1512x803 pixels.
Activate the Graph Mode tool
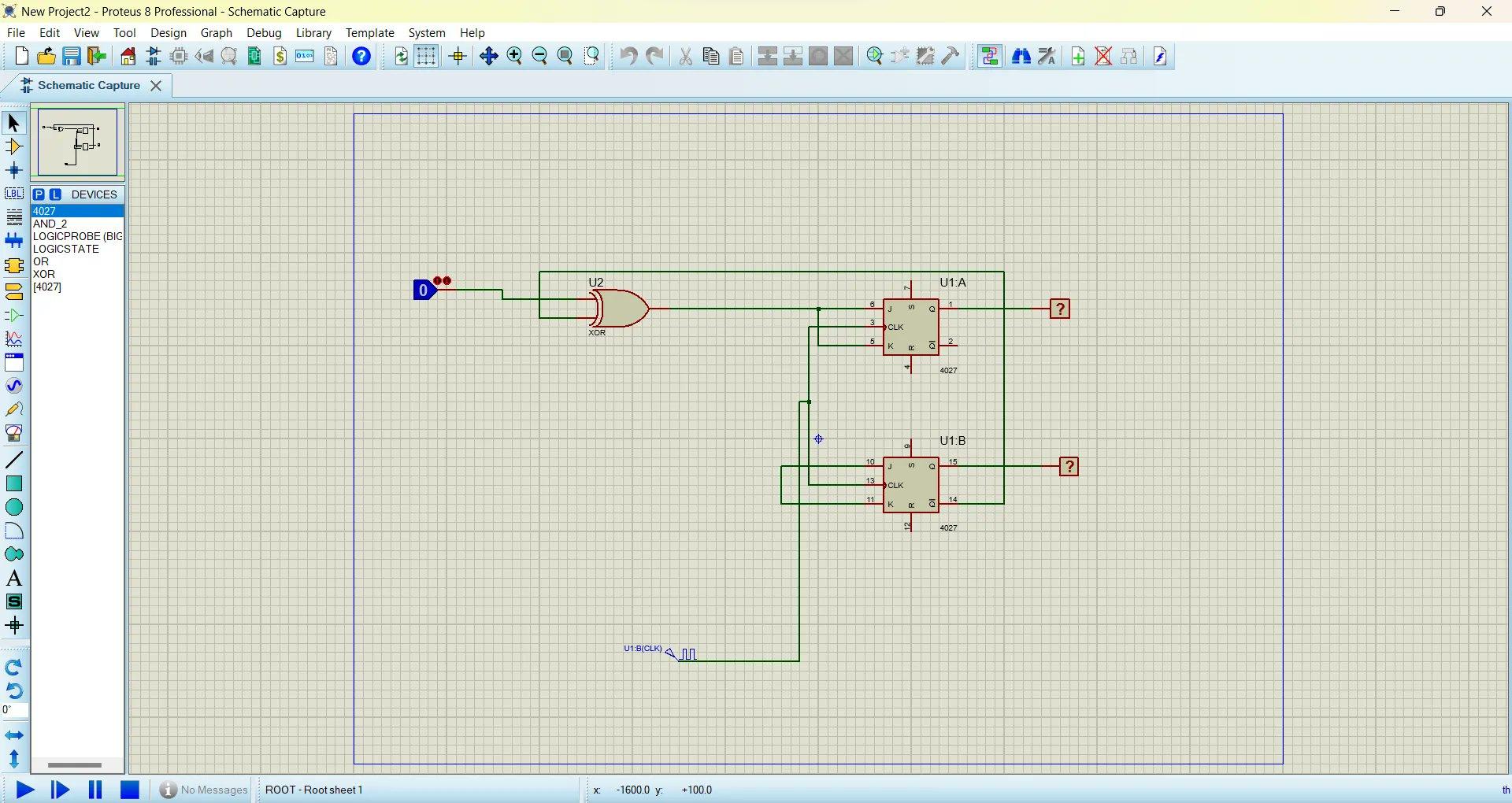pos(13,339)
